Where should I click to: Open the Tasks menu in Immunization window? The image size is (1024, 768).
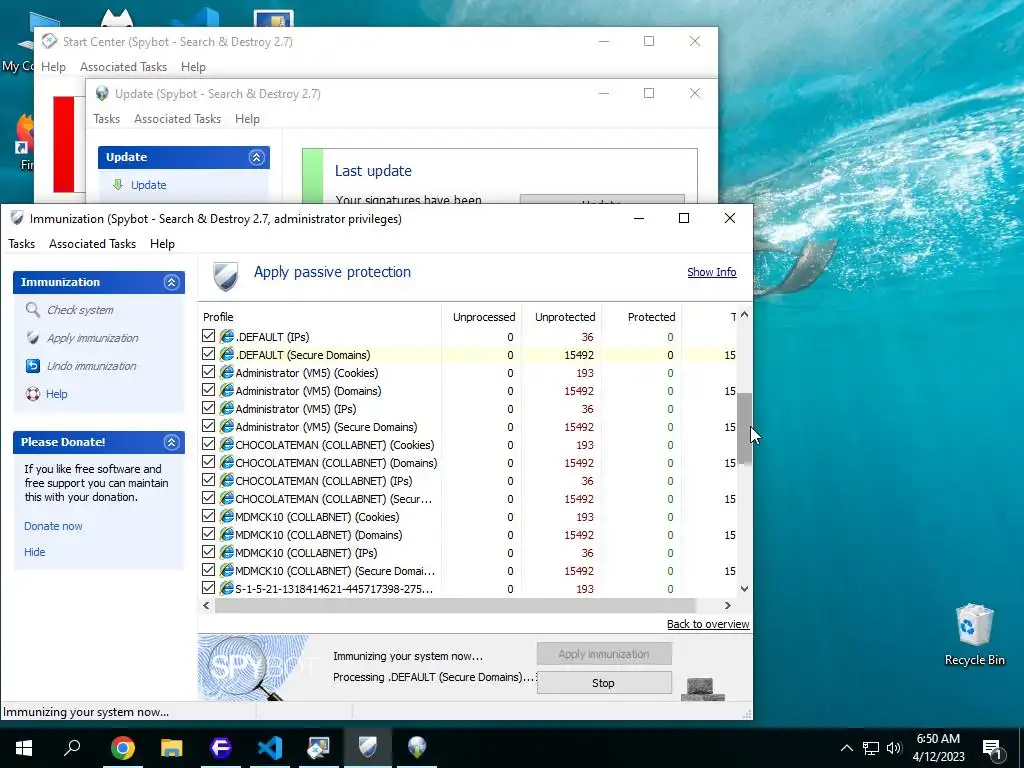[x=22, y=244]
